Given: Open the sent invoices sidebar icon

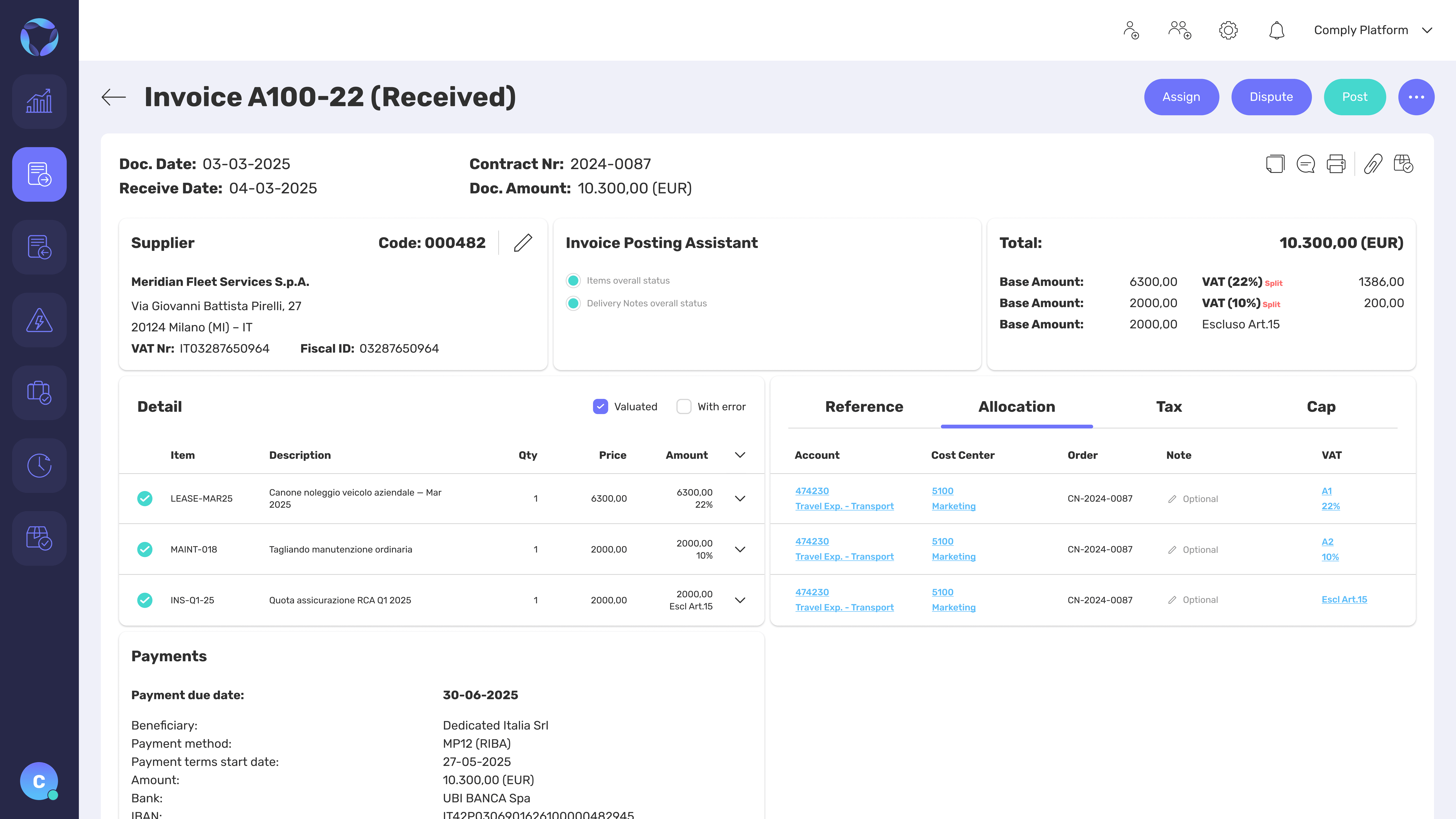Looking at the screenshot, I should click(39, 247).
